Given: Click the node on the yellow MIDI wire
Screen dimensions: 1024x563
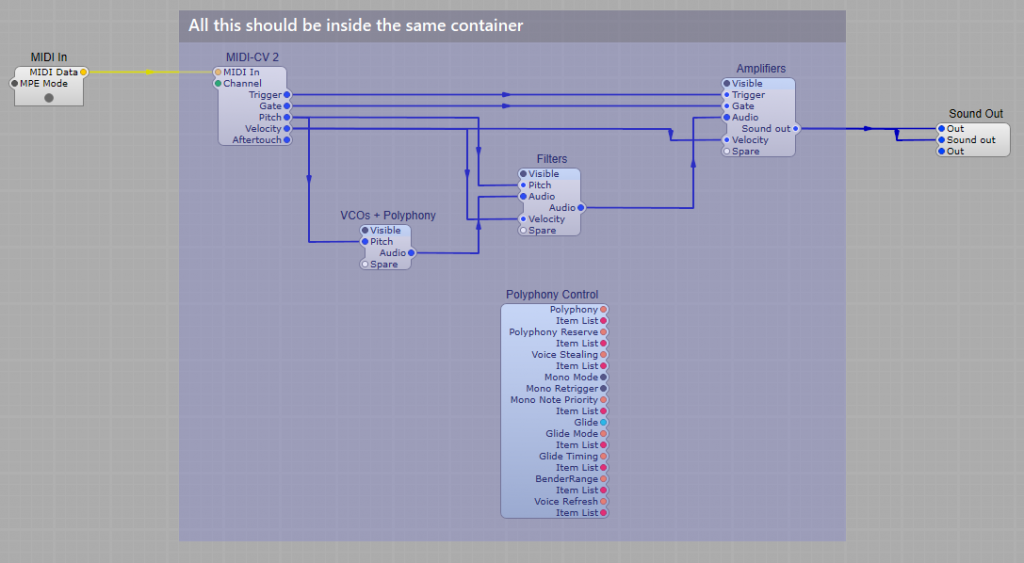Looking at the screenshot, I should click(148, 72).
